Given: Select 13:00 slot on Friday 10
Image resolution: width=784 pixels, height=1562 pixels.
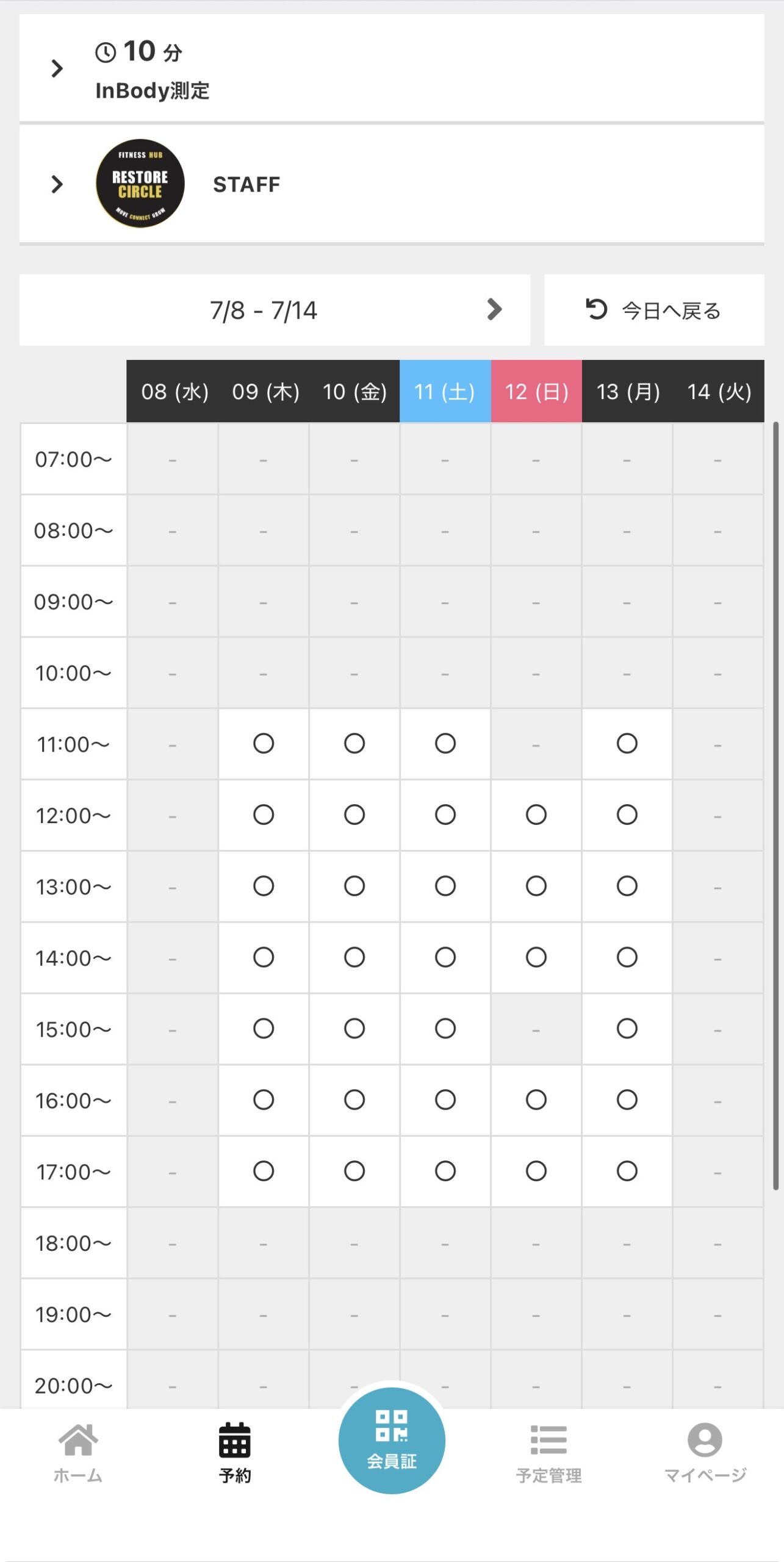Looking at the screenshot, I should [x=354, y=886].
